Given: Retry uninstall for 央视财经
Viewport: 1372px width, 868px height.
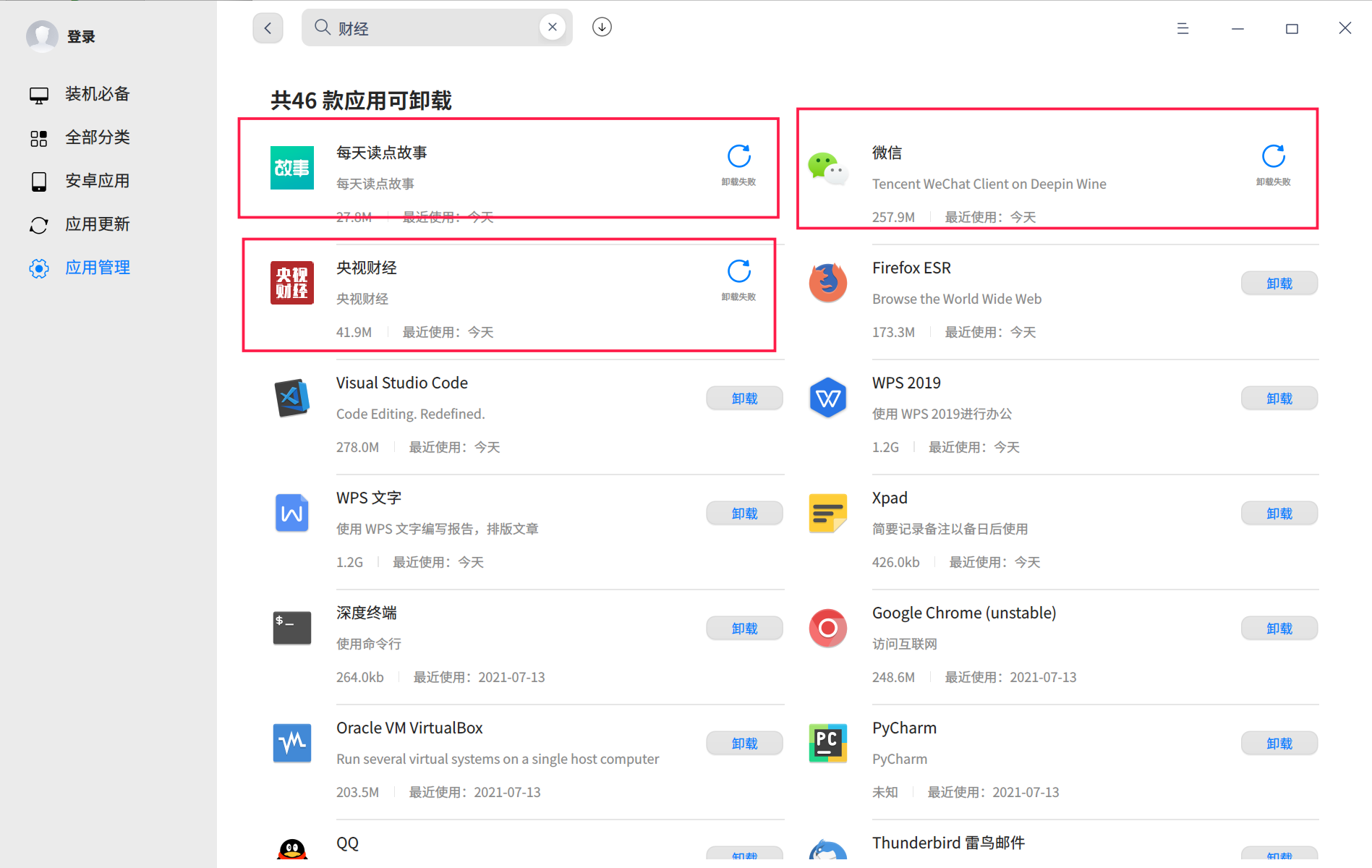Looking at the screenshot, I should click(738, 271).
